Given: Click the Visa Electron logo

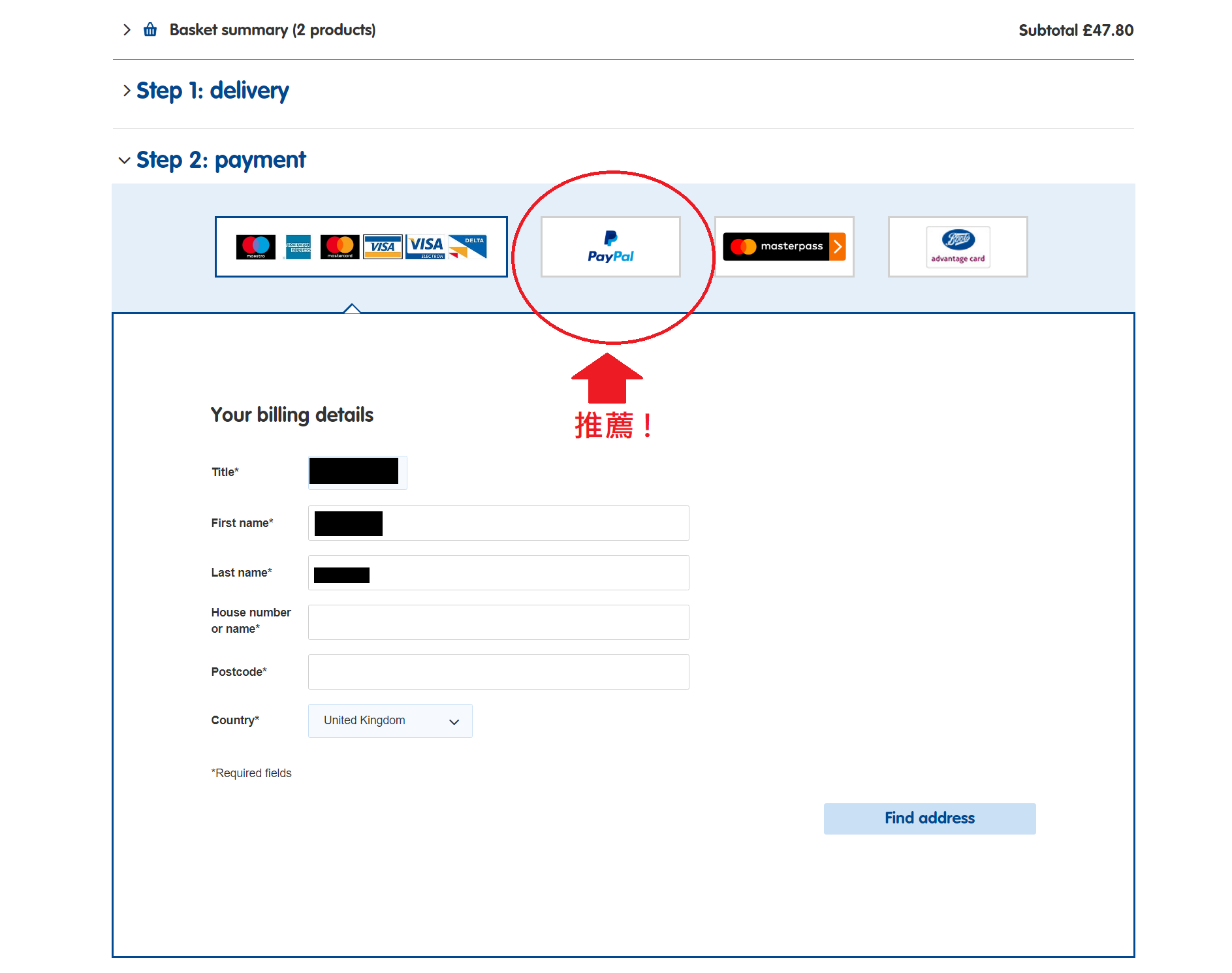Looking at the screenshot, I should pos(426,247).
